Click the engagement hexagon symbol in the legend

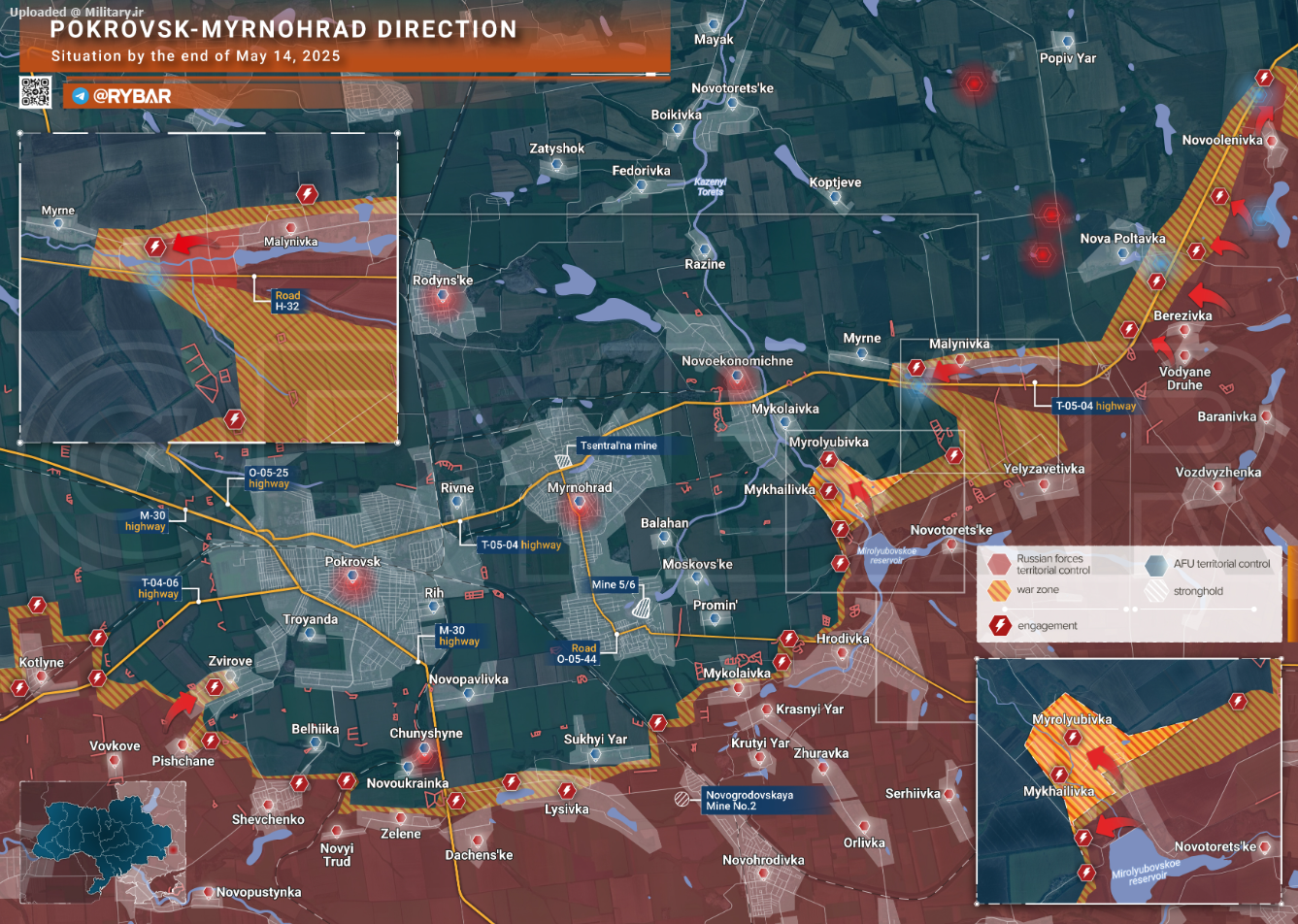click(999, 626)
